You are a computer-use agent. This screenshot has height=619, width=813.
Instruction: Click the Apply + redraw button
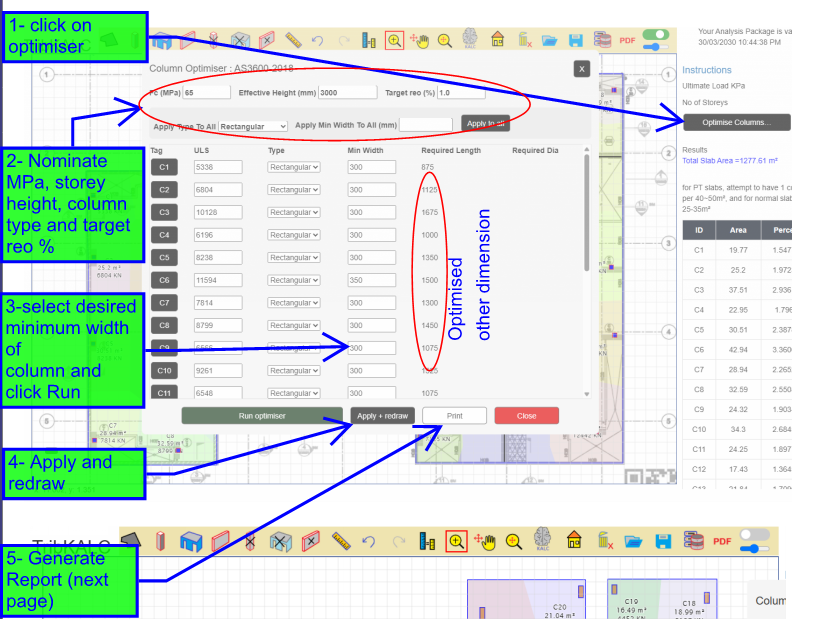383,416
